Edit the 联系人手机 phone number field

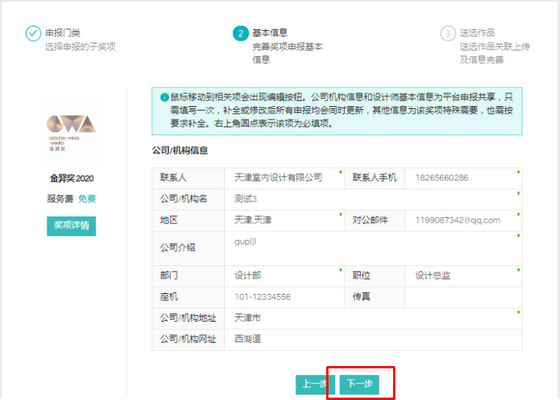pos(464,178)
